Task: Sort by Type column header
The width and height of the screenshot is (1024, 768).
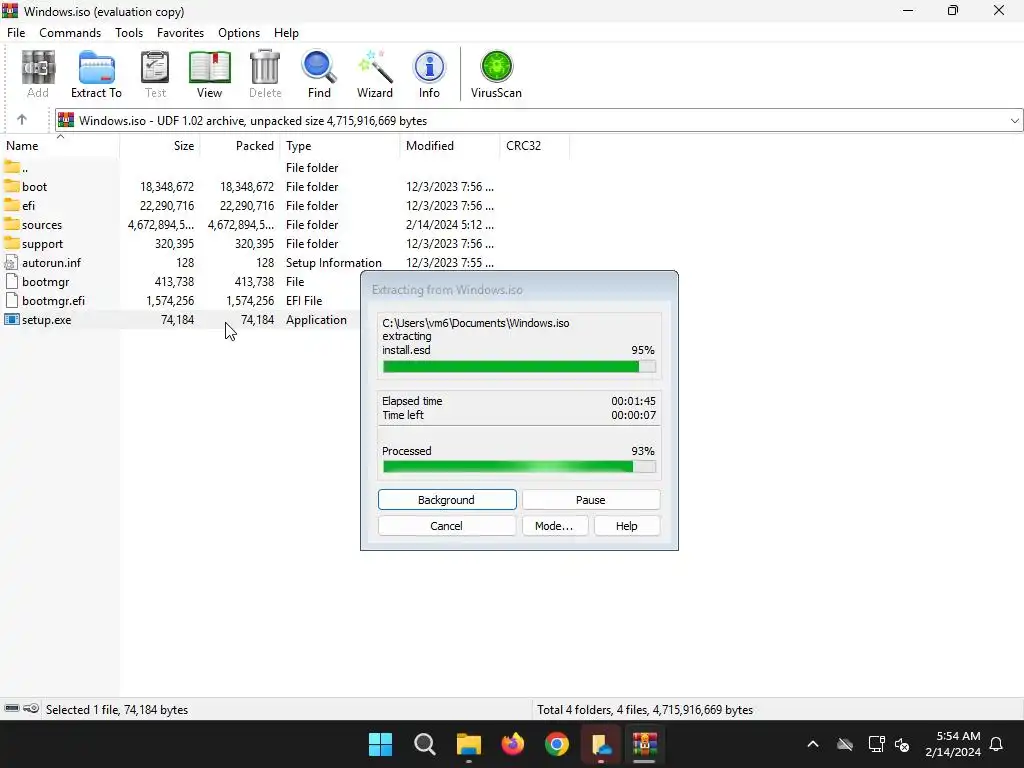Action: tap(340, 146)
